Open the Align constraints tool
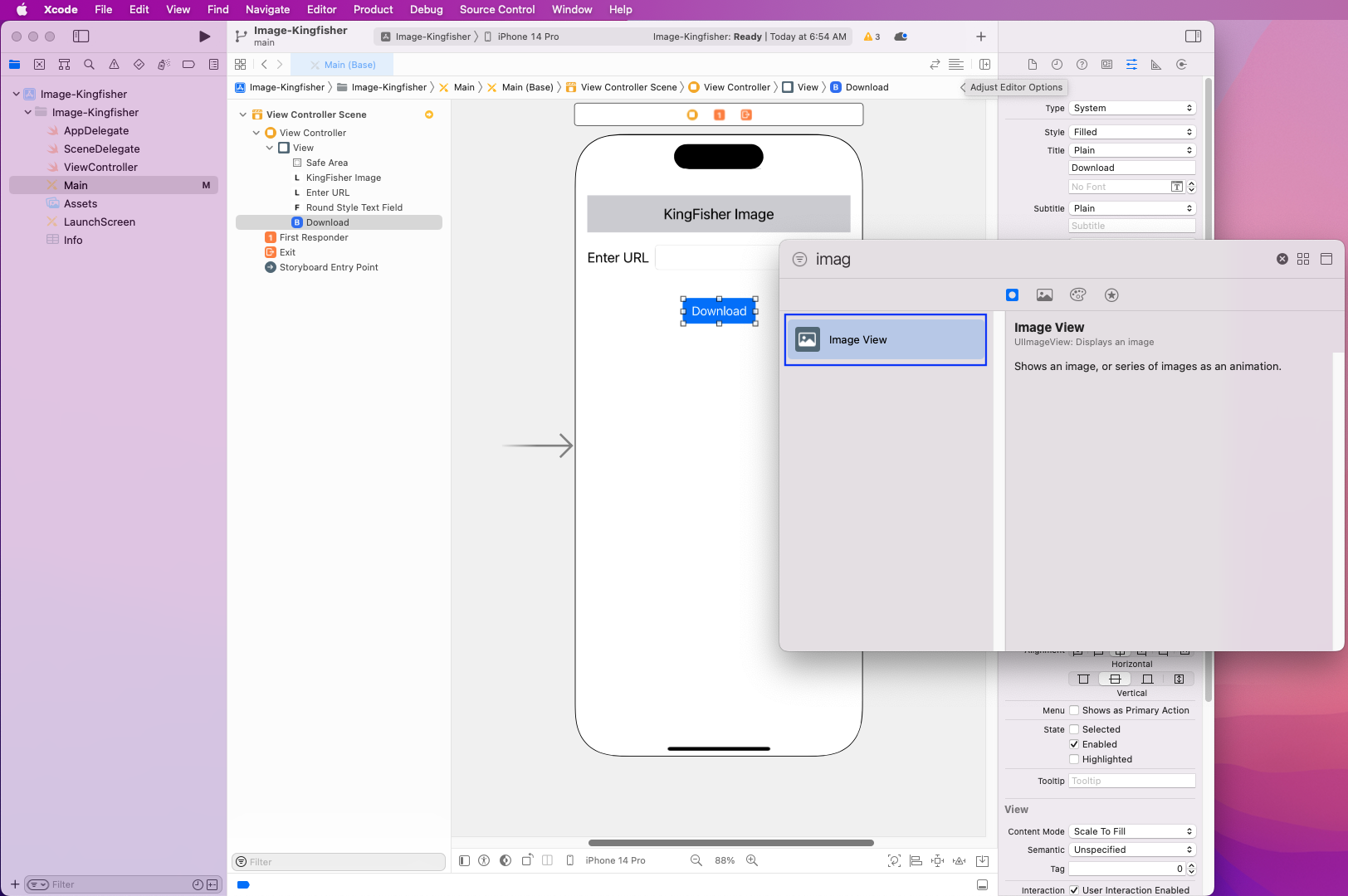This screenshot has width=1348, height=896. (916, 860)
